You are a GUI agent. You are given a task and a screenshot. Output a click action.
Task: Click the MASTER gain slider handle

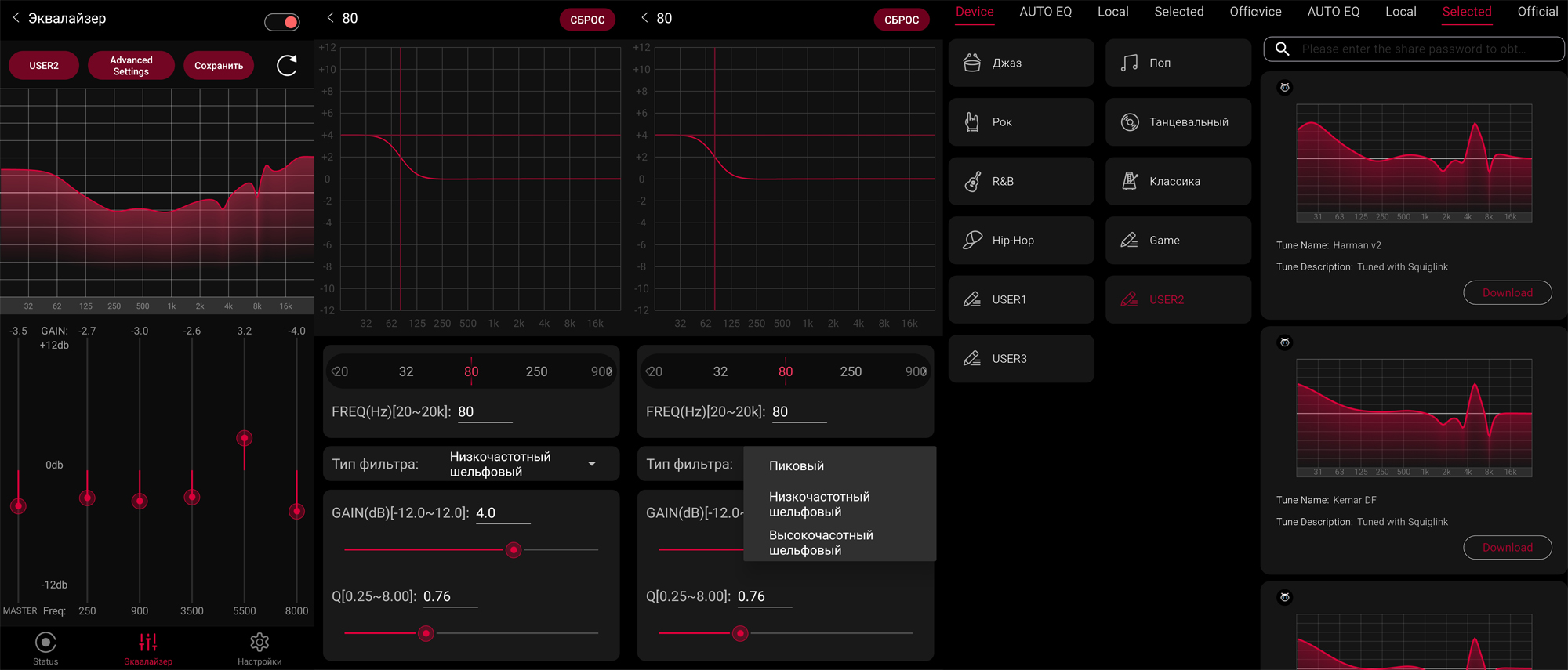[x=18, y=505]
